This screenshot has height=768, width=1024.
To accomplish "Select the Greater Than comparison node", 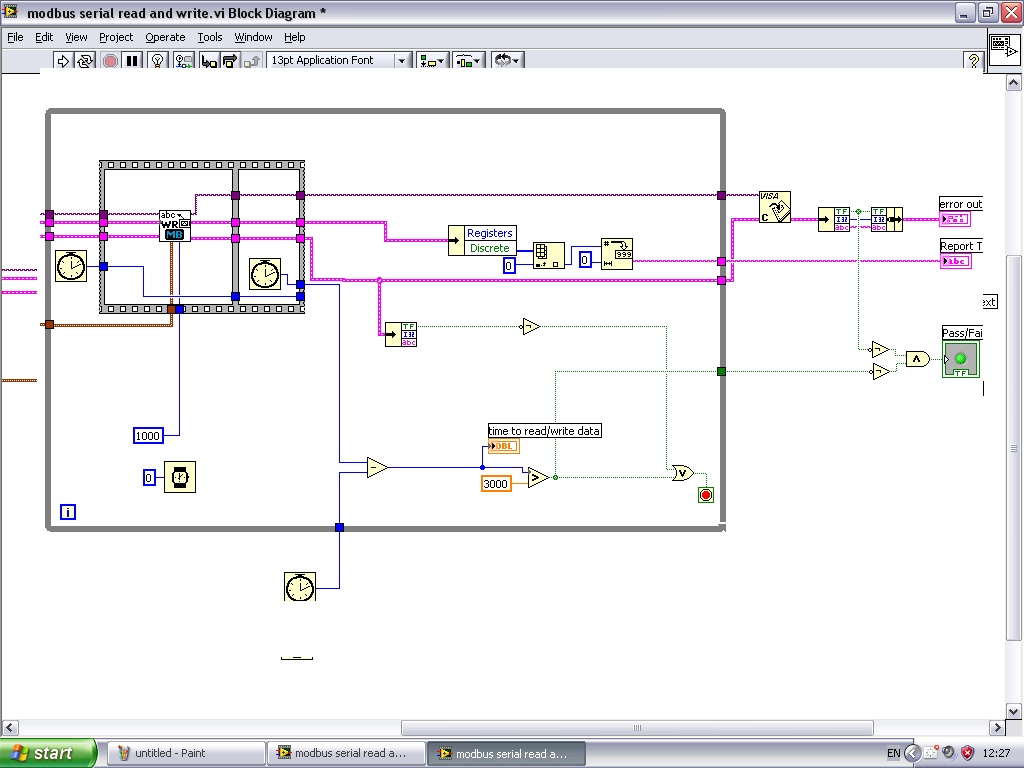I will 538,477.
